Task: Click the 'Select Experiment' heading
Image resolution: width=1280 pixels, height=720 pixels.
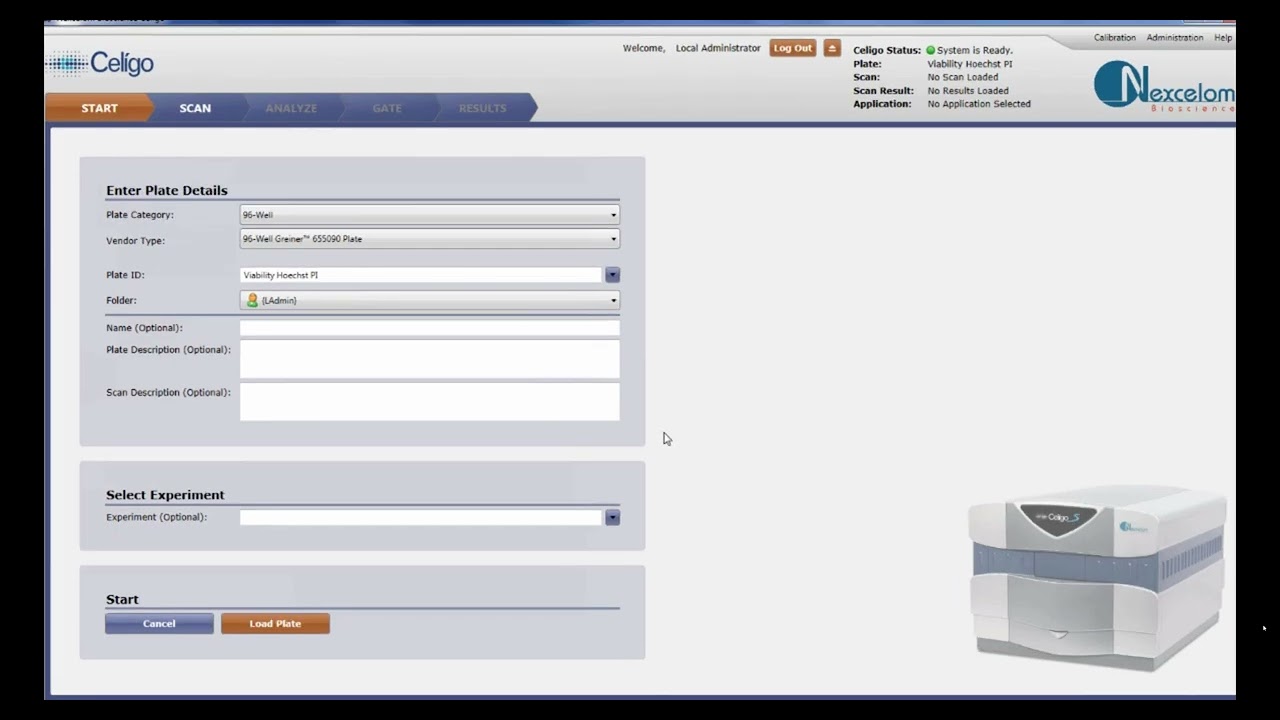Action: point(165,495)
